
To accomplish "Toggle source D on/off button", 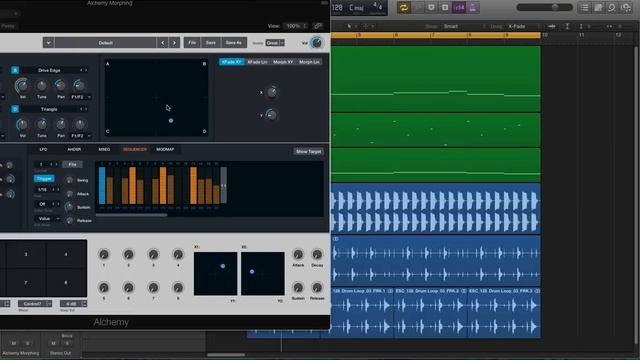I will (15, 109).
